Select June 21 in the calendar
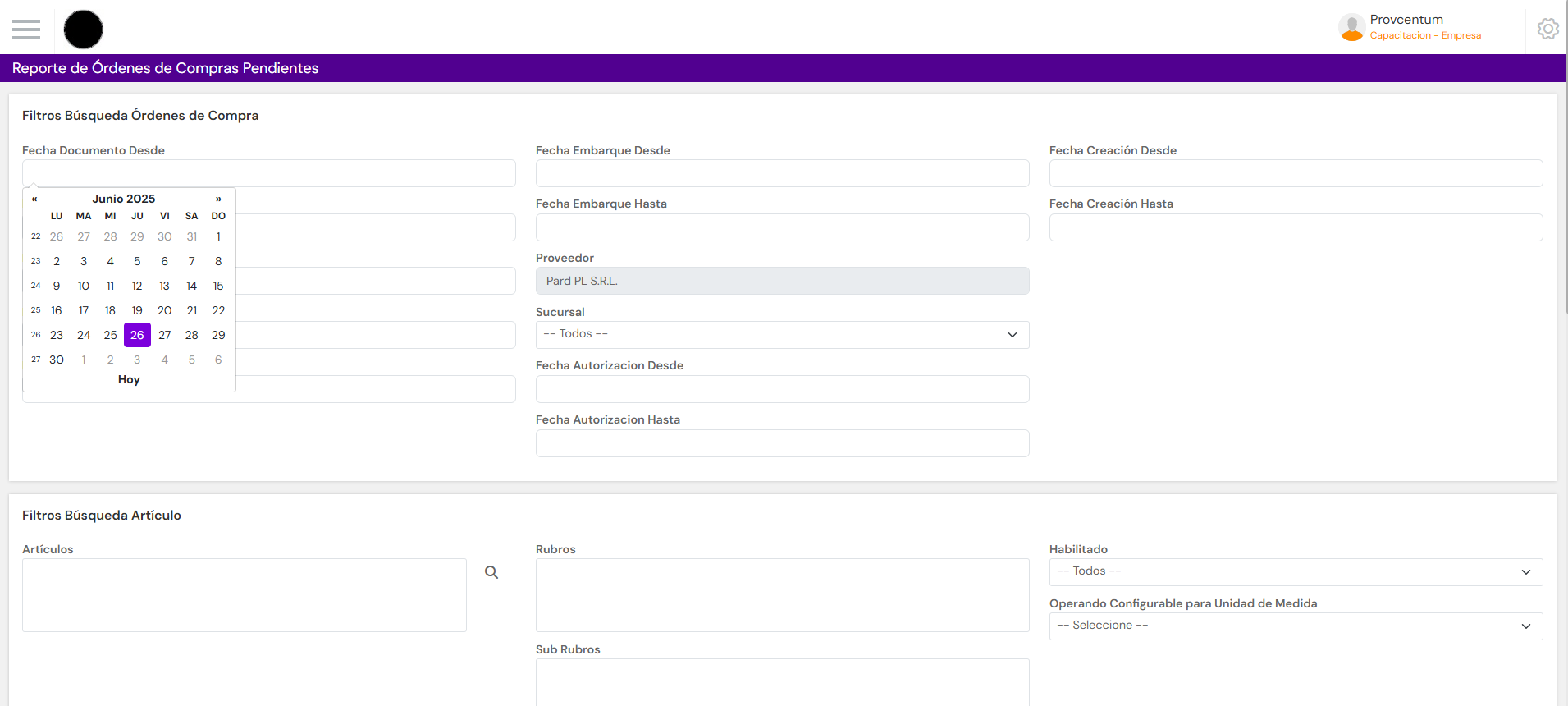This screenshot has height=706, width=1568. pos(191,310)
